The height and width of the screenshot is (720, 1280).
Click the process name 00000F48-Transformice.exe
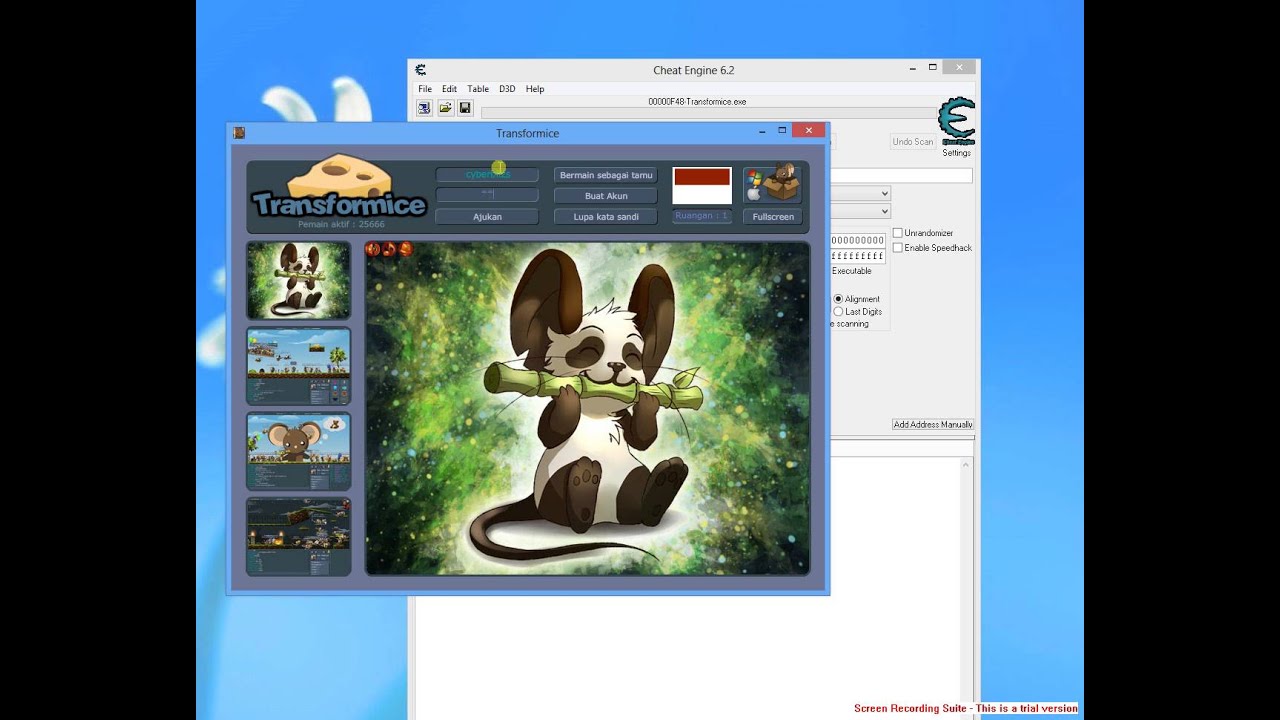tap(697, 102)
